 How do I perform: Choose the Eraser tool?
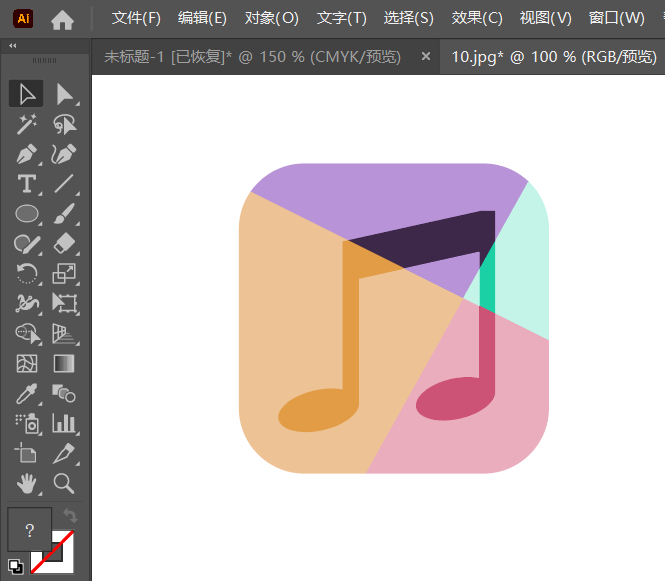(x=65, y=243)
